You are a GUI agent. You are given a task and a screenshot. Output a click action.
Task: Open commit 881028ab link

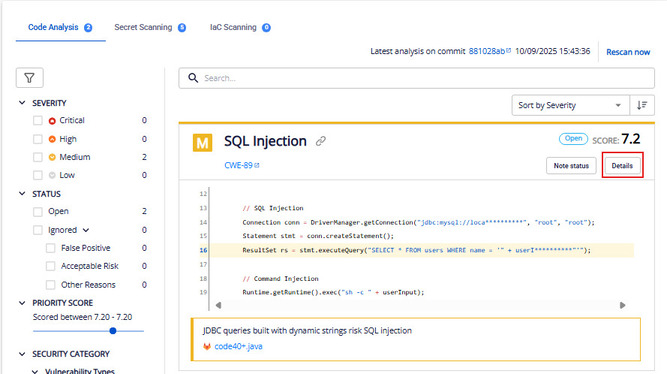[487, 51]
